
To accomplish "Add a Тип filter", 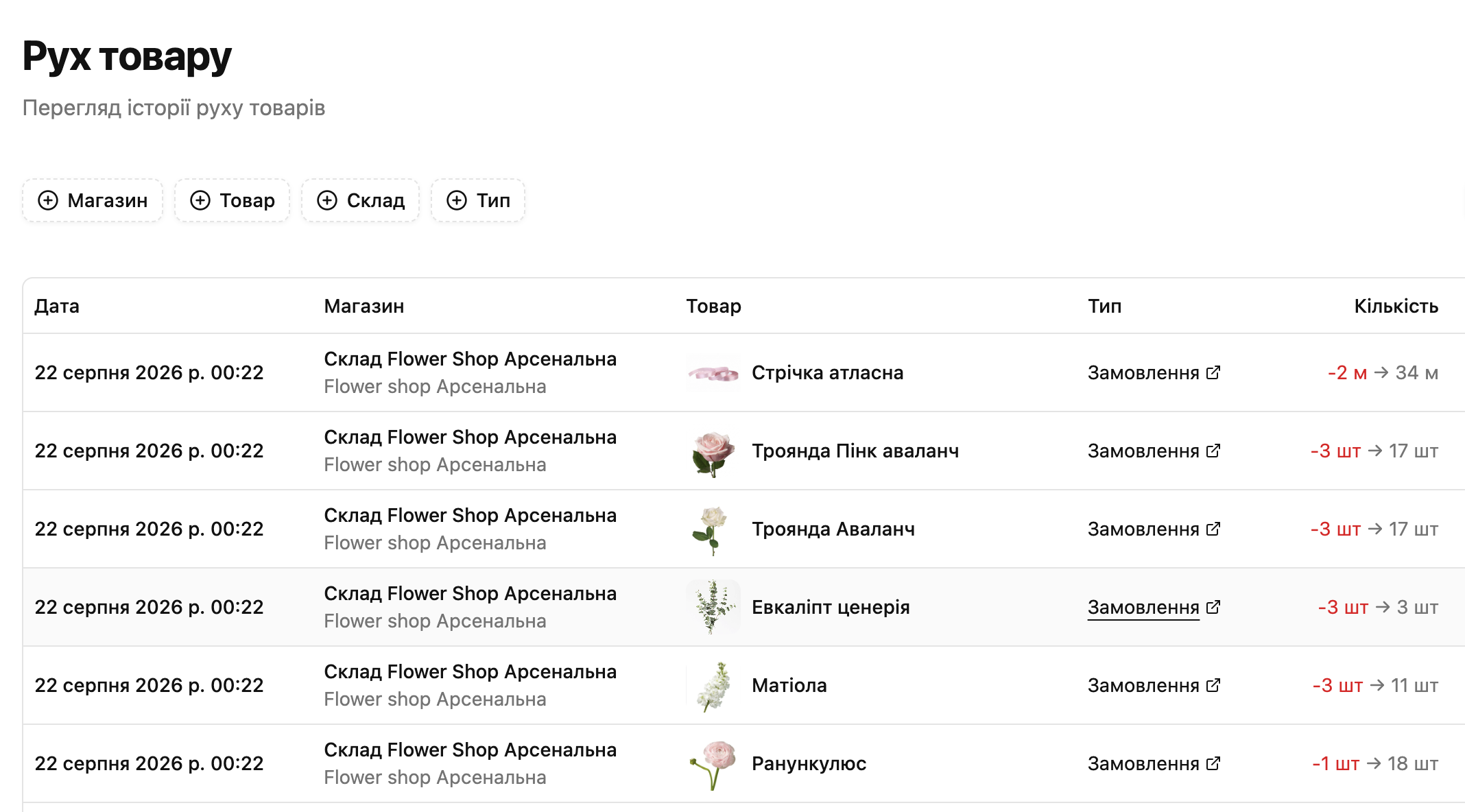I will (478, 200).
